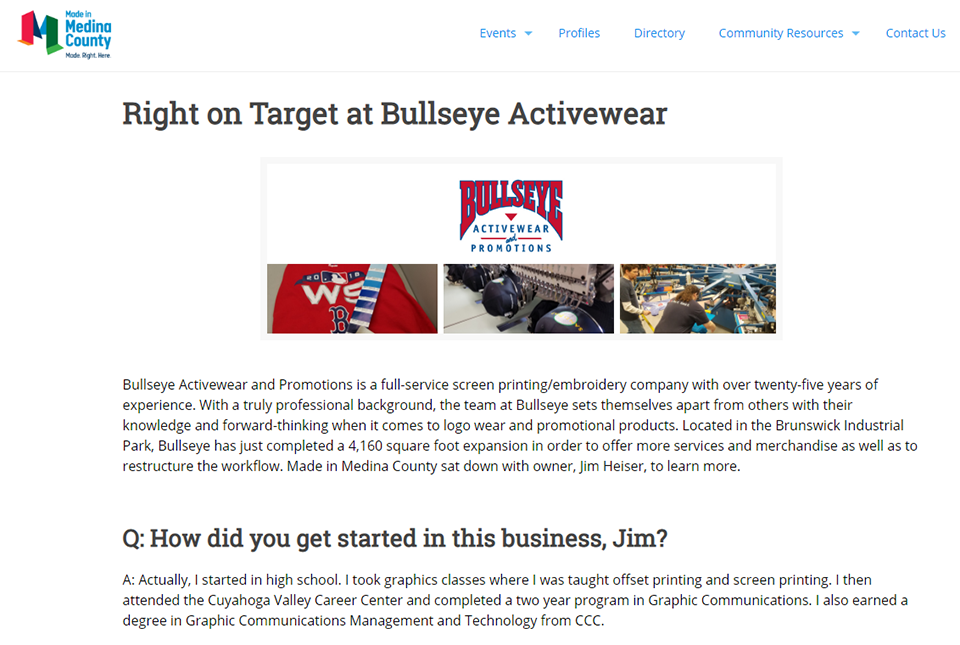Image resolution: width=960 pixels, height=645 pixels.
Task: Click the red triangle in Bullseye logo
Action: pyautogui.click(x=511, y=217)
